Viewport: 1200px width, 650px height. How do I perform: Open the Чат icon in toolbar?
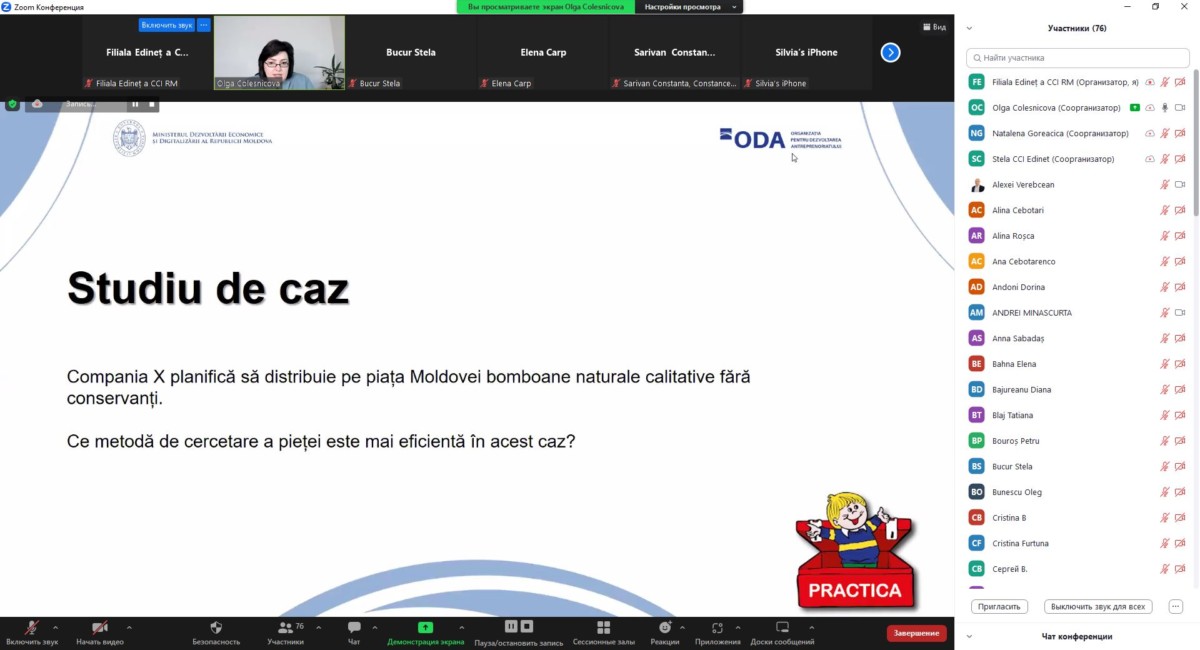pyautogui.click(x=354, y=627)
